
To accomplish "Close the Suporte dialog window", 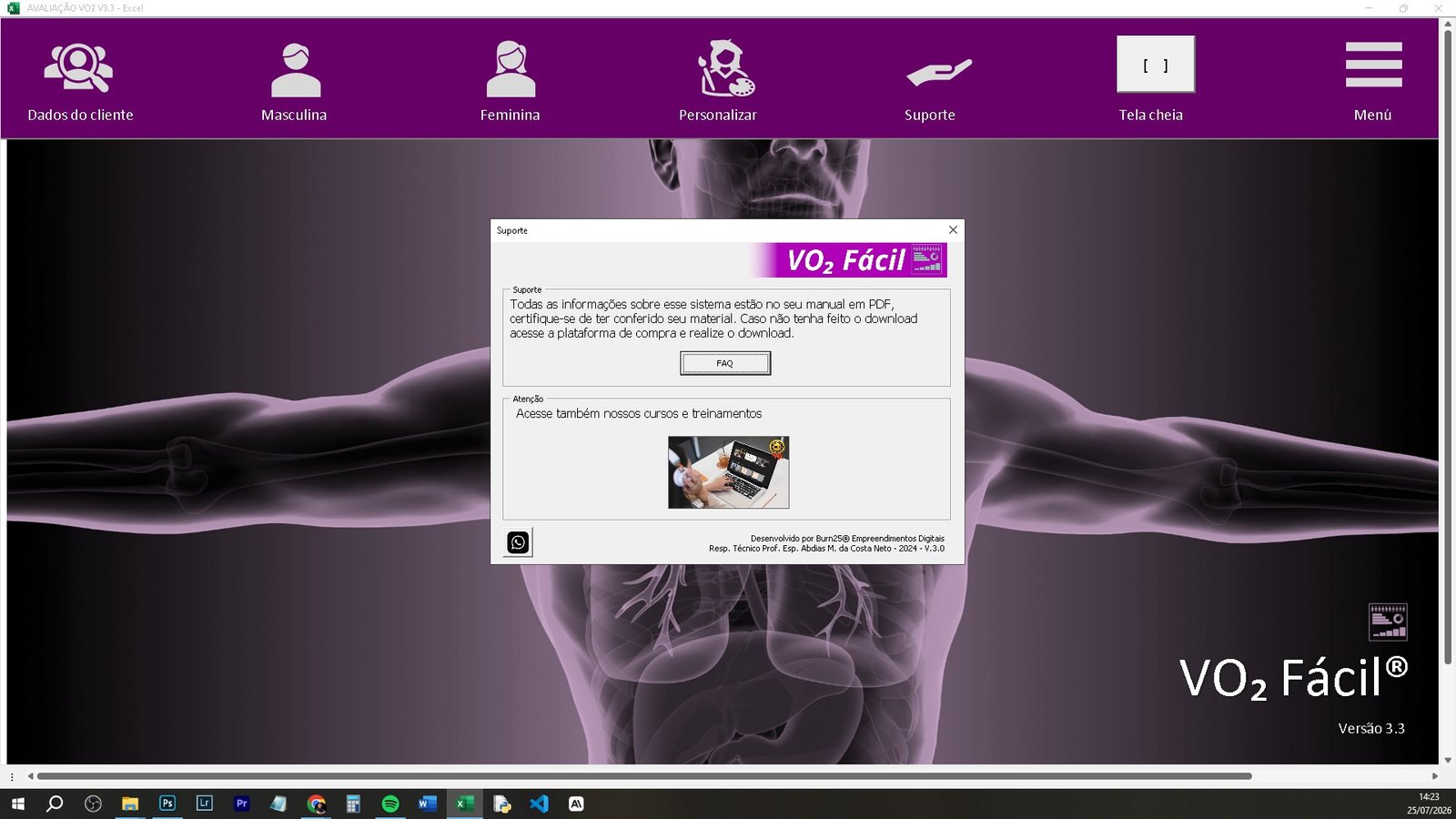I will (953, 230).
